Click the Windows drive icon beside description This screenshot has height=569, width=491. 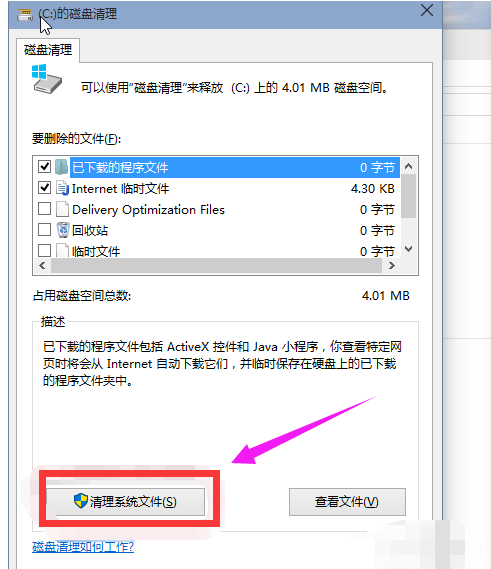(x=46, y=79)
